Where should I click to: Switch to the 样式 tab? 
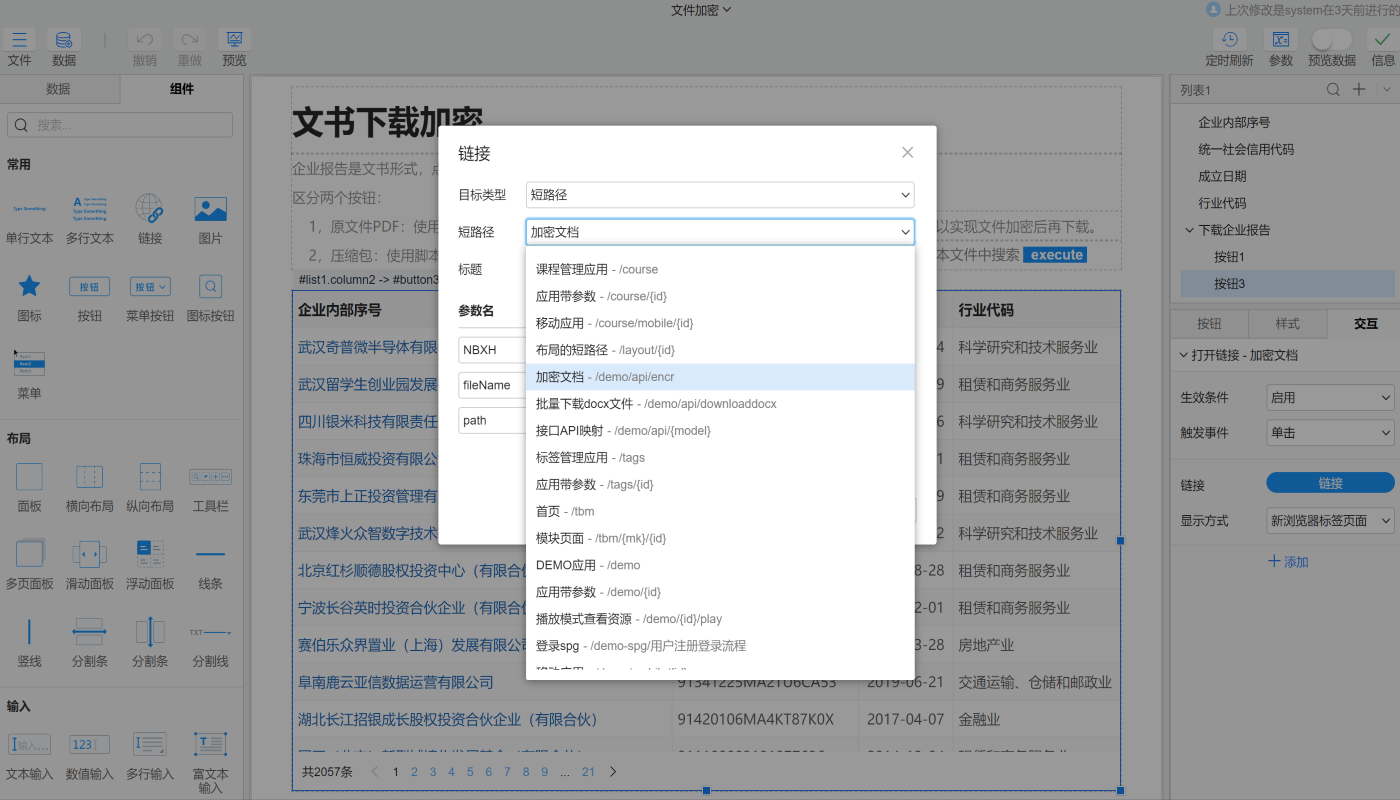(x=1287, y=324)
